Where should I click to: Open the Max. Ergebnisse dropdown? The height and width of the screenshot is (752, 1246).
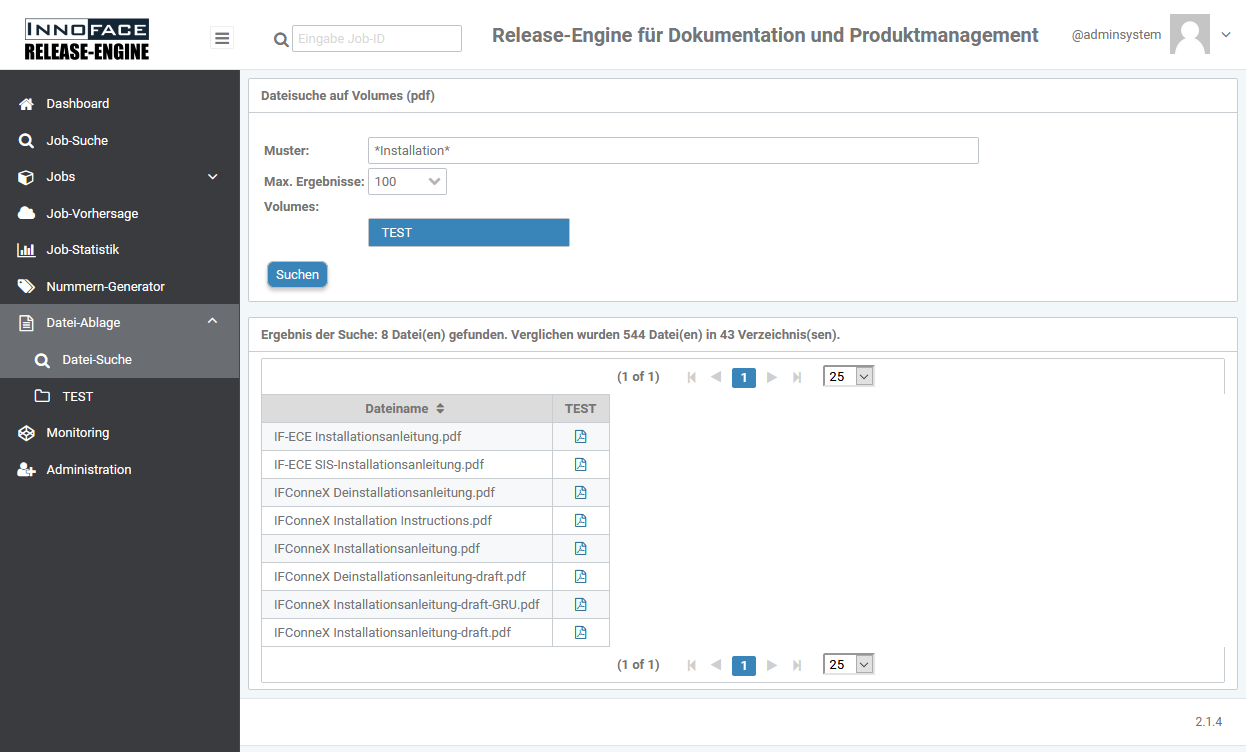pyautogui.click(x=407, y=182)
